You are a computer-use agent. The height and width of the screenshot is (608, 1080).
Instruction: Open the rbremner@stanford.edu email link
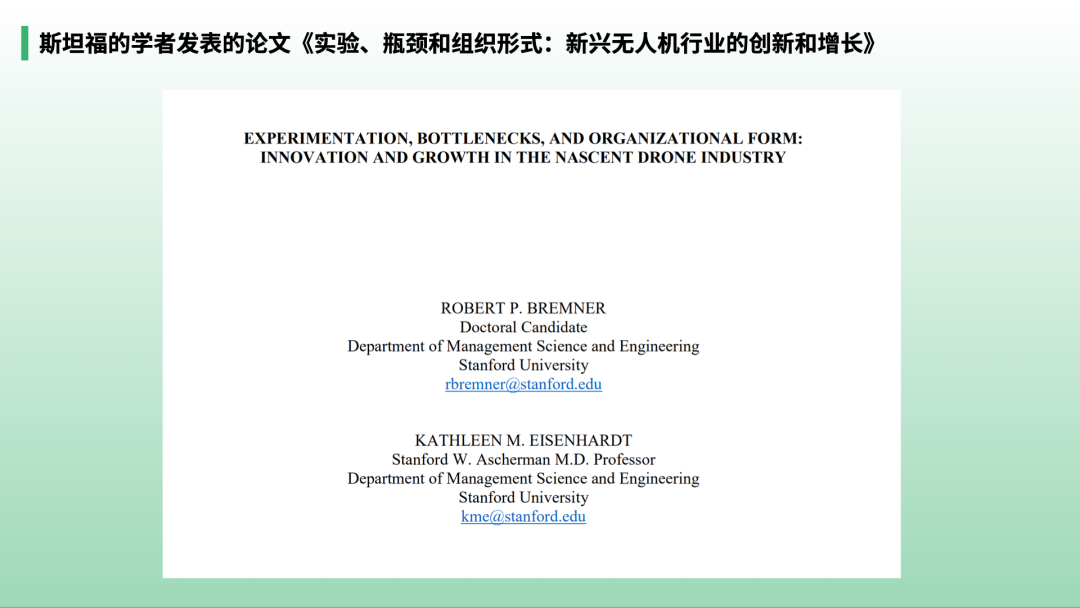523,384
